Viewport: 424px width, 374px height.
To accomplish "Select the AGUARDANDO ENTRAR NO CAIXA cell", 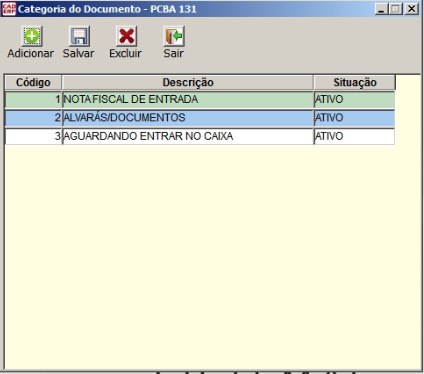I will tap(188, 136).
